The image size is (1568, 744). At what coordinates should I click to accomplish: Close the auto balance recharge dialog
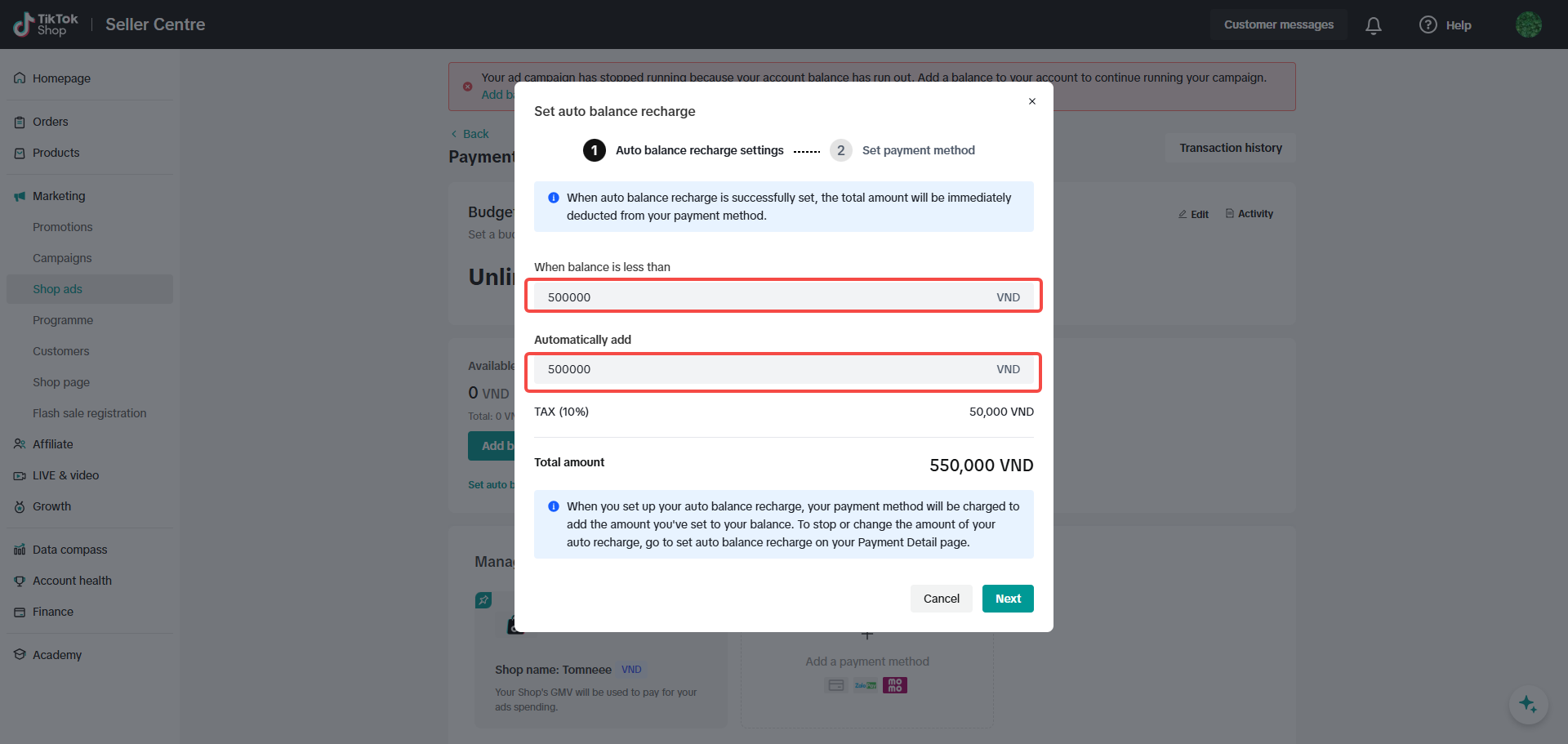tap(1032, 101)
